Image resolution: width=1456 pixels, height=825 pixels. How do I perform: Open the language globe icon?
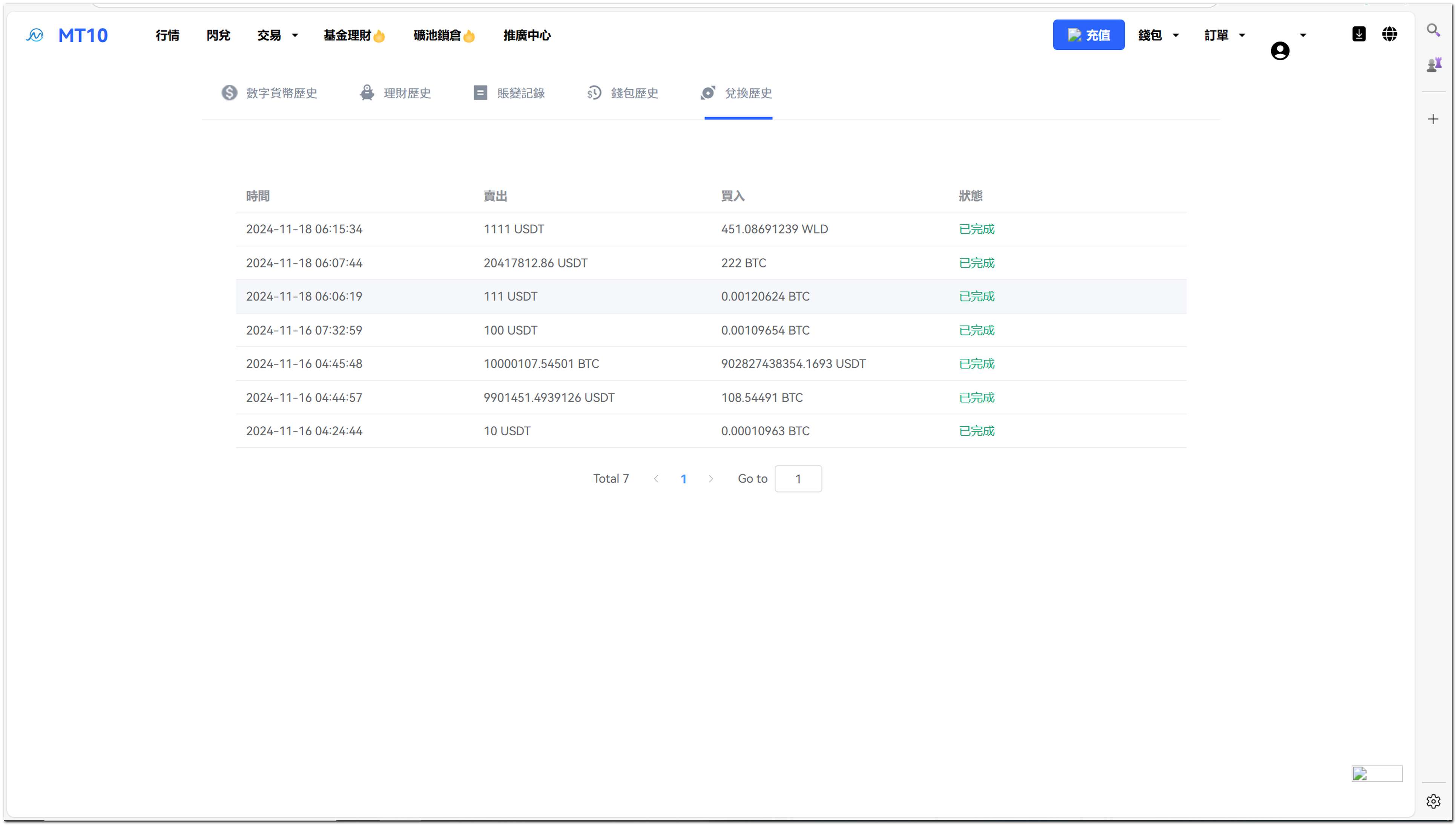[x=1388, y=34]
